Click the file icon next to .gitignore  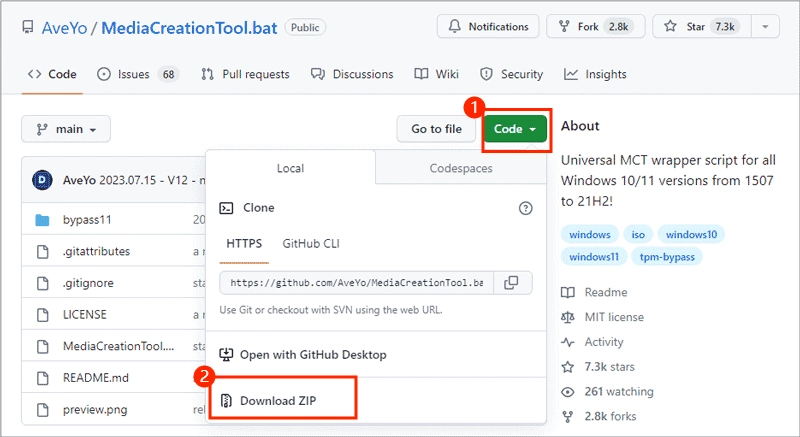click(x=43, y=283)
